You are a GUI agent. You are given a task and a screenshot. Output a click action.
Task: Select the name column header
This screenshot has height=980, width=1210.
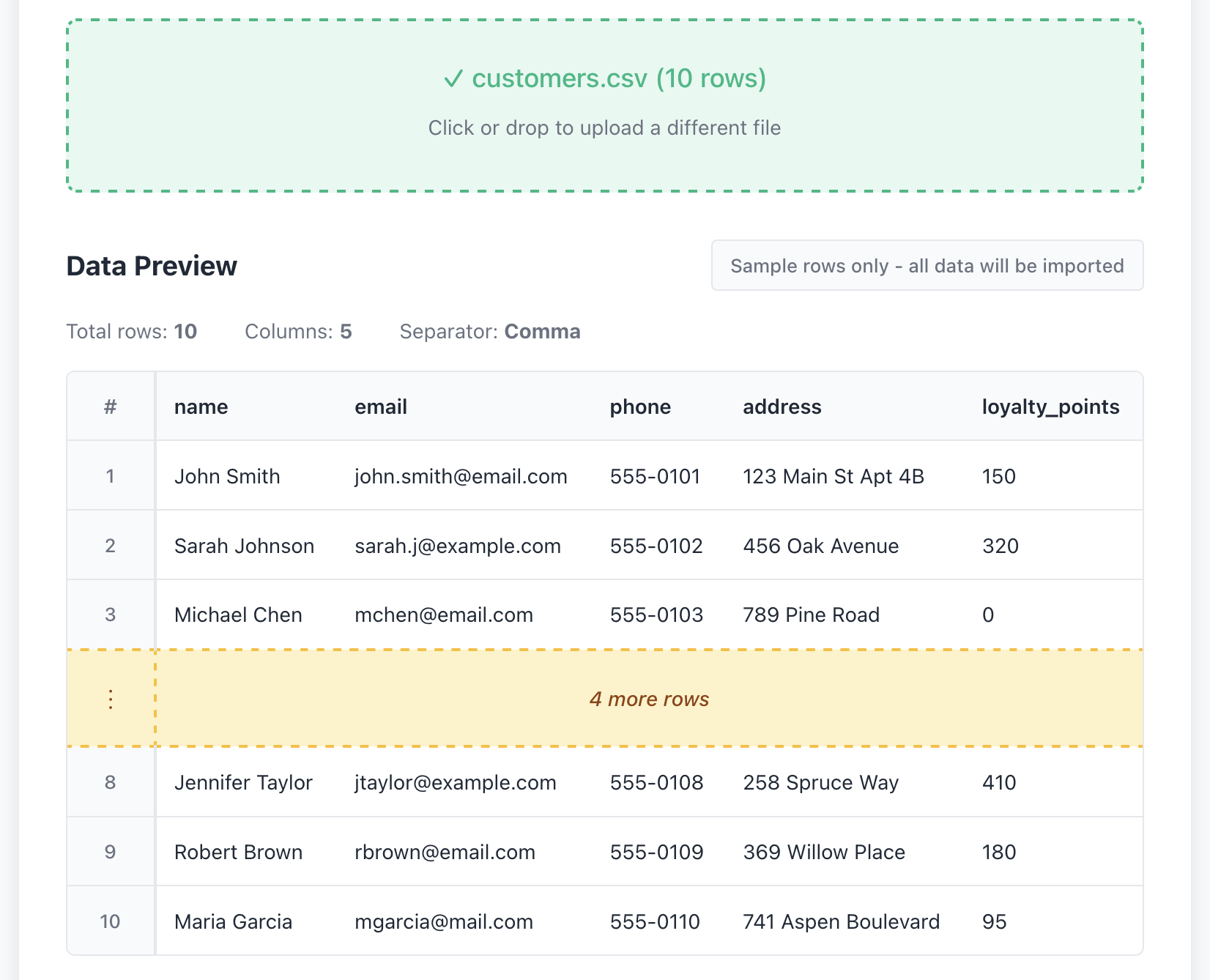201,407
